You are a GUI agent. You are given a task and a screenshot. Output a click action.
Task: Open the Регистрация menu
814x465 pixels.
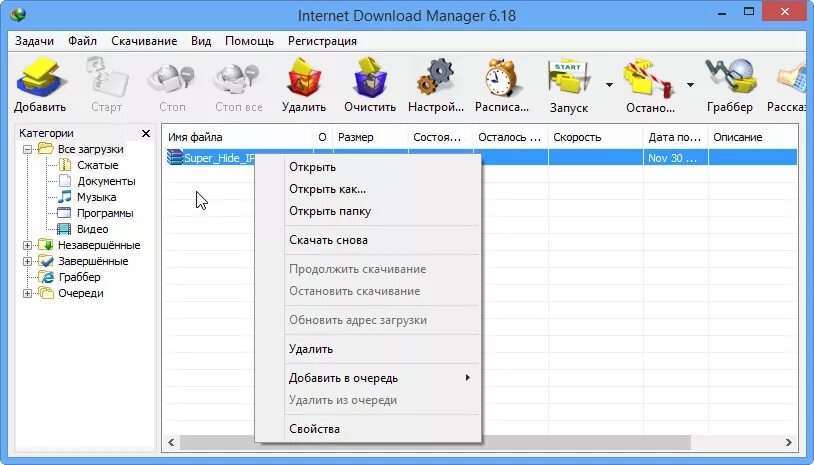322,41
